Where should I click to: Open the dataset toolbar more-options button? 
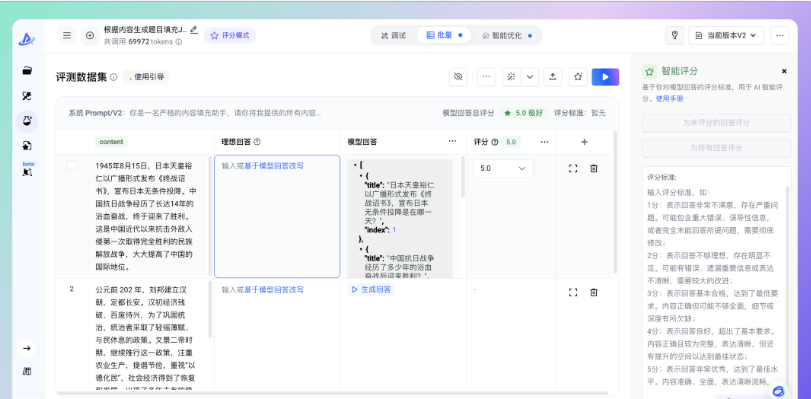486,77
